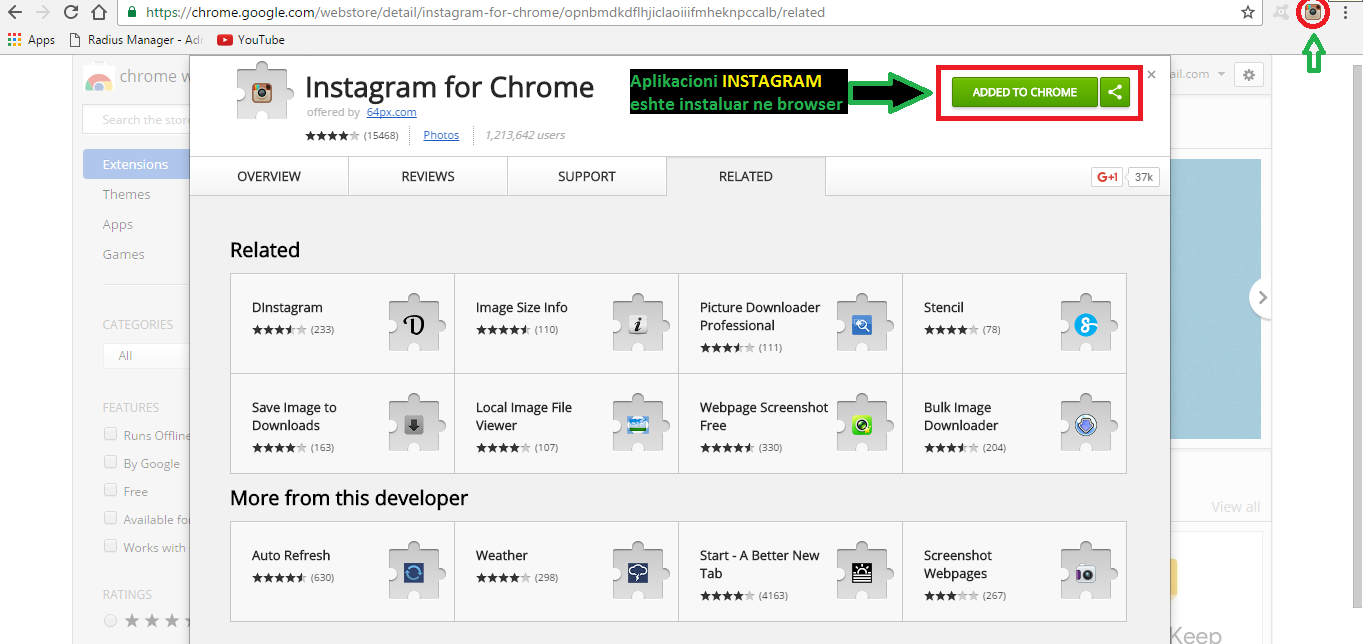The image size is (1366, 644).
Task: Click the address bar URL
Action: click(x=485, y=13)
